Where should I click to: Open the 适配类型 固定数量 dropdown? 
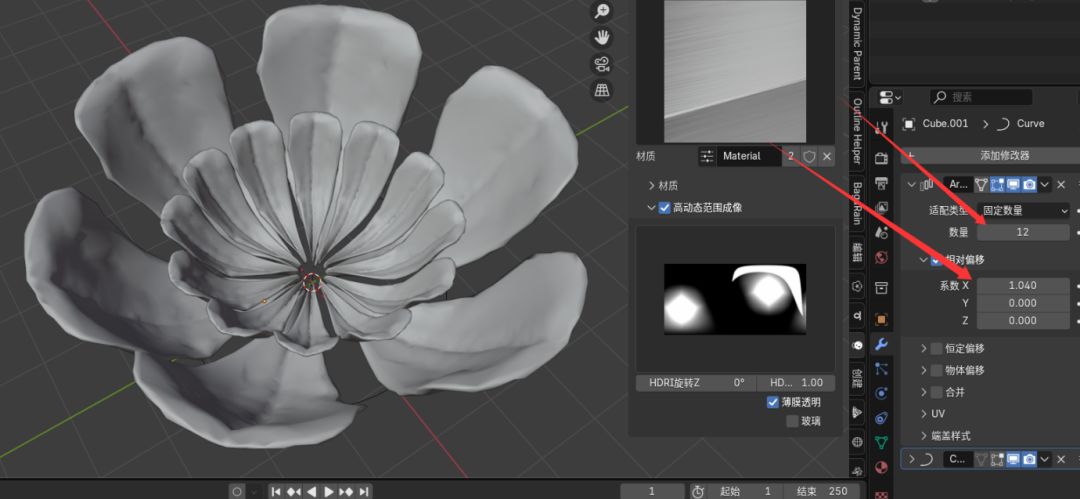point(1023,211)
